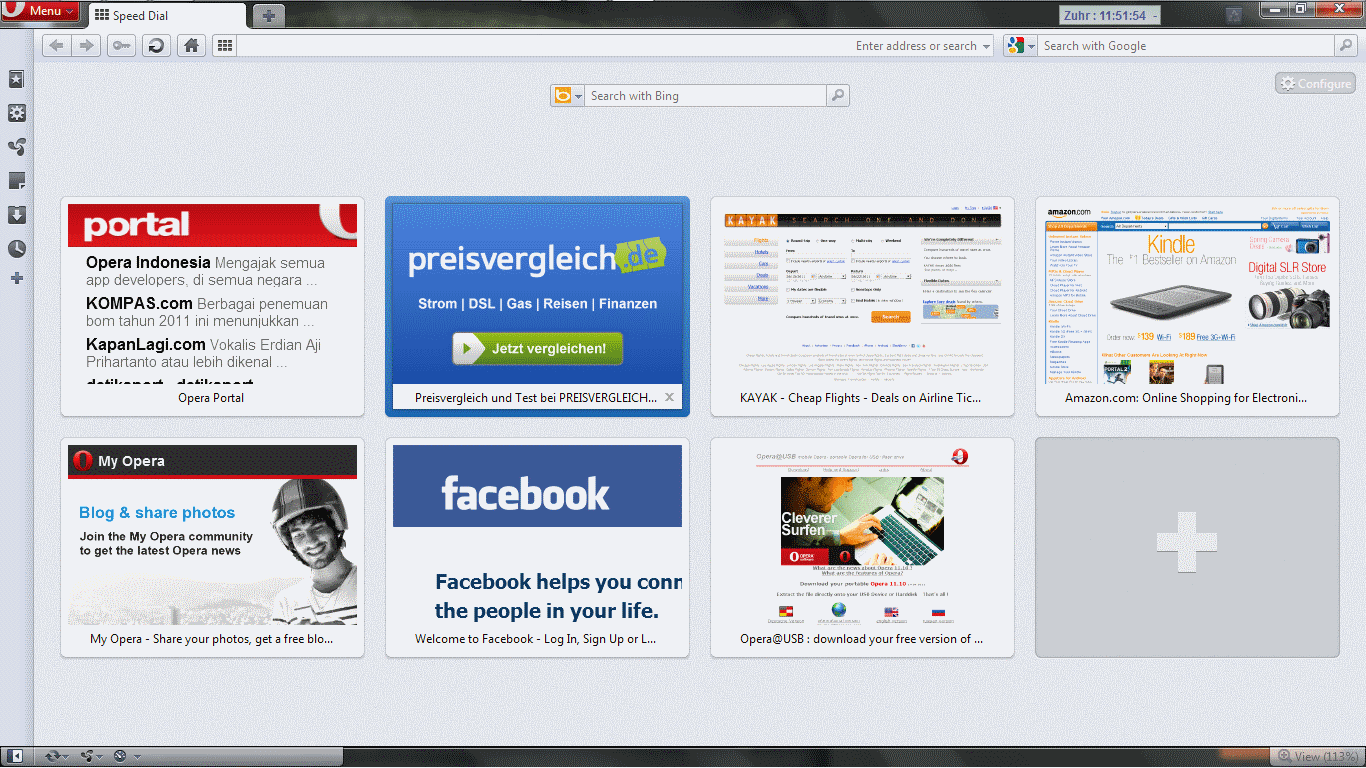Remove Preisvergleich tile with its X
Viewport: 1366px width, 768px height.
(x=670, y=398)
